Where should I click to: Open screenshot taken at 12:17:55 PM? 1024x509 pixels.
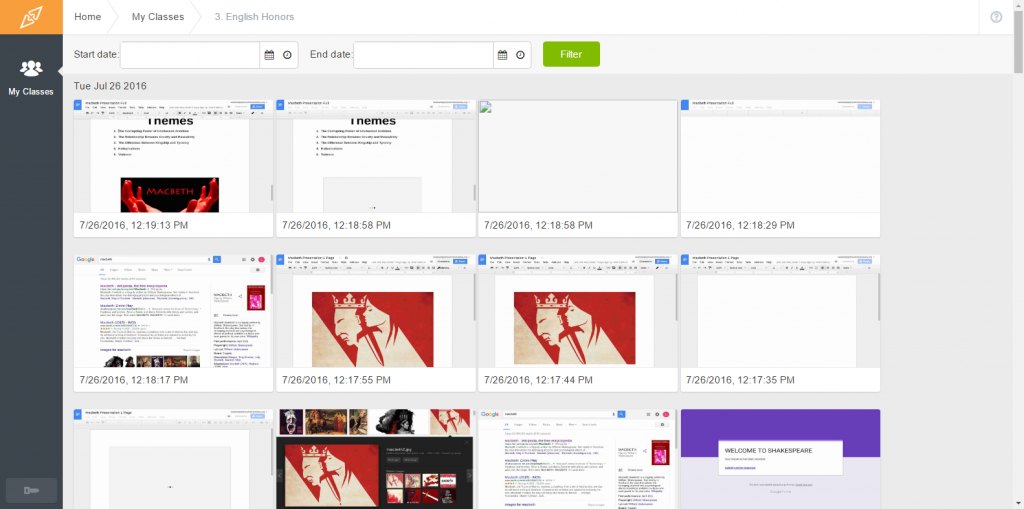(376, 310)
